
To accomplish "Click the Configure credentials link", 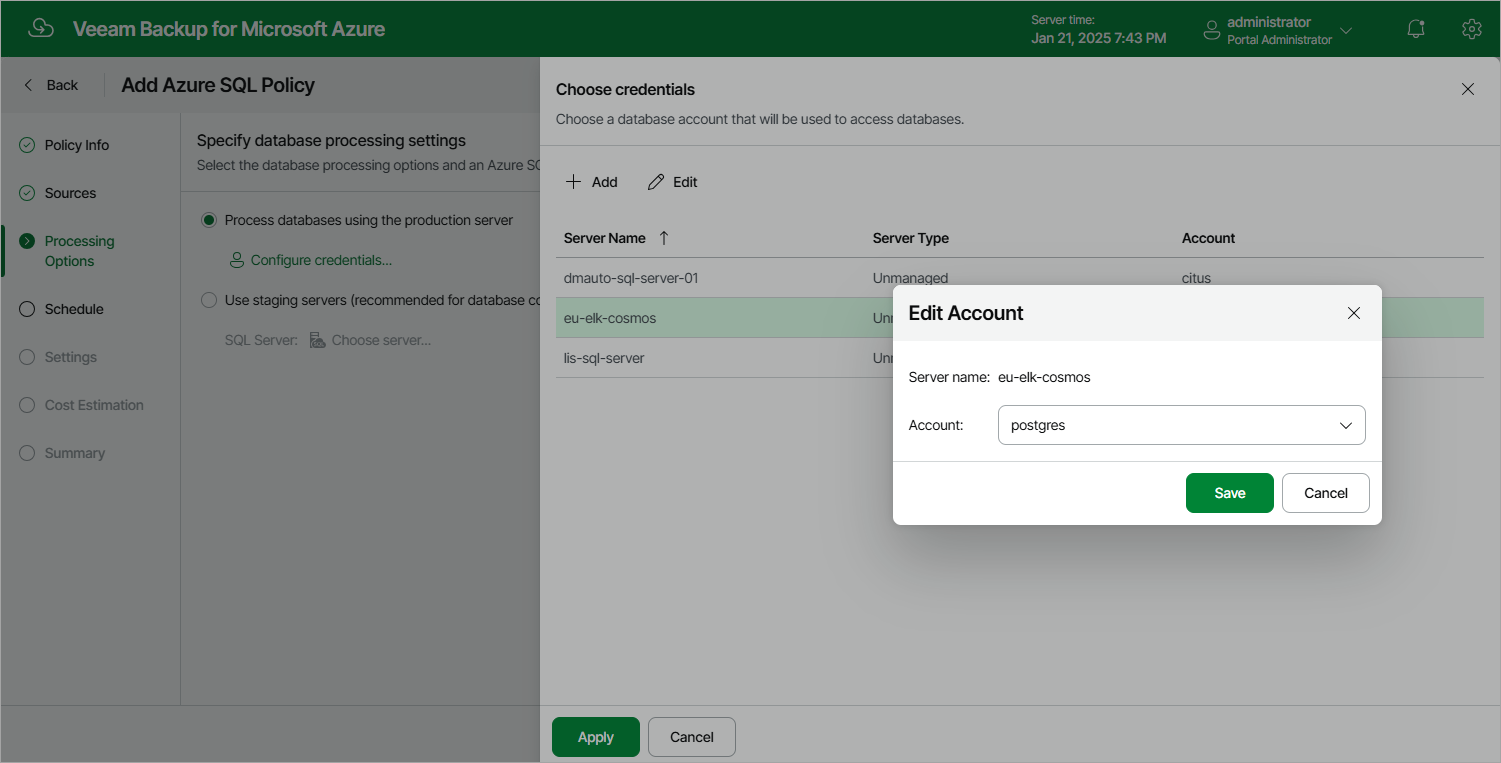I will click(321, 260).
